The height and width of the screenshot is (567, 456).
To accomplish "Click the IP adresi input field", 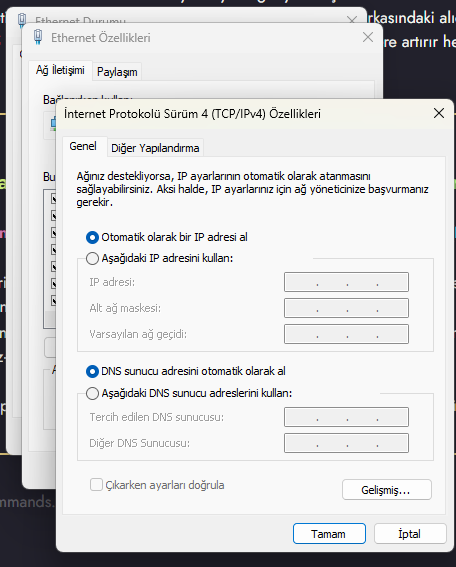I will point(346,282).
